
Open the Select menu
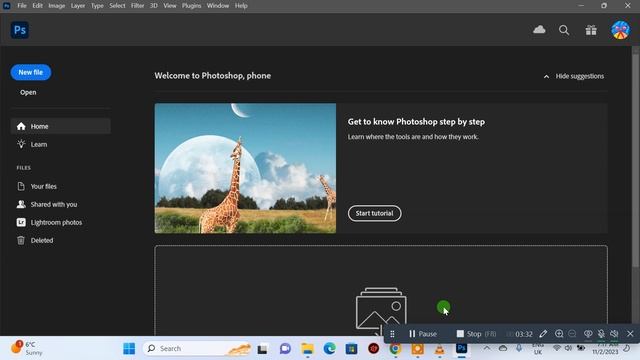pos(117,6)
